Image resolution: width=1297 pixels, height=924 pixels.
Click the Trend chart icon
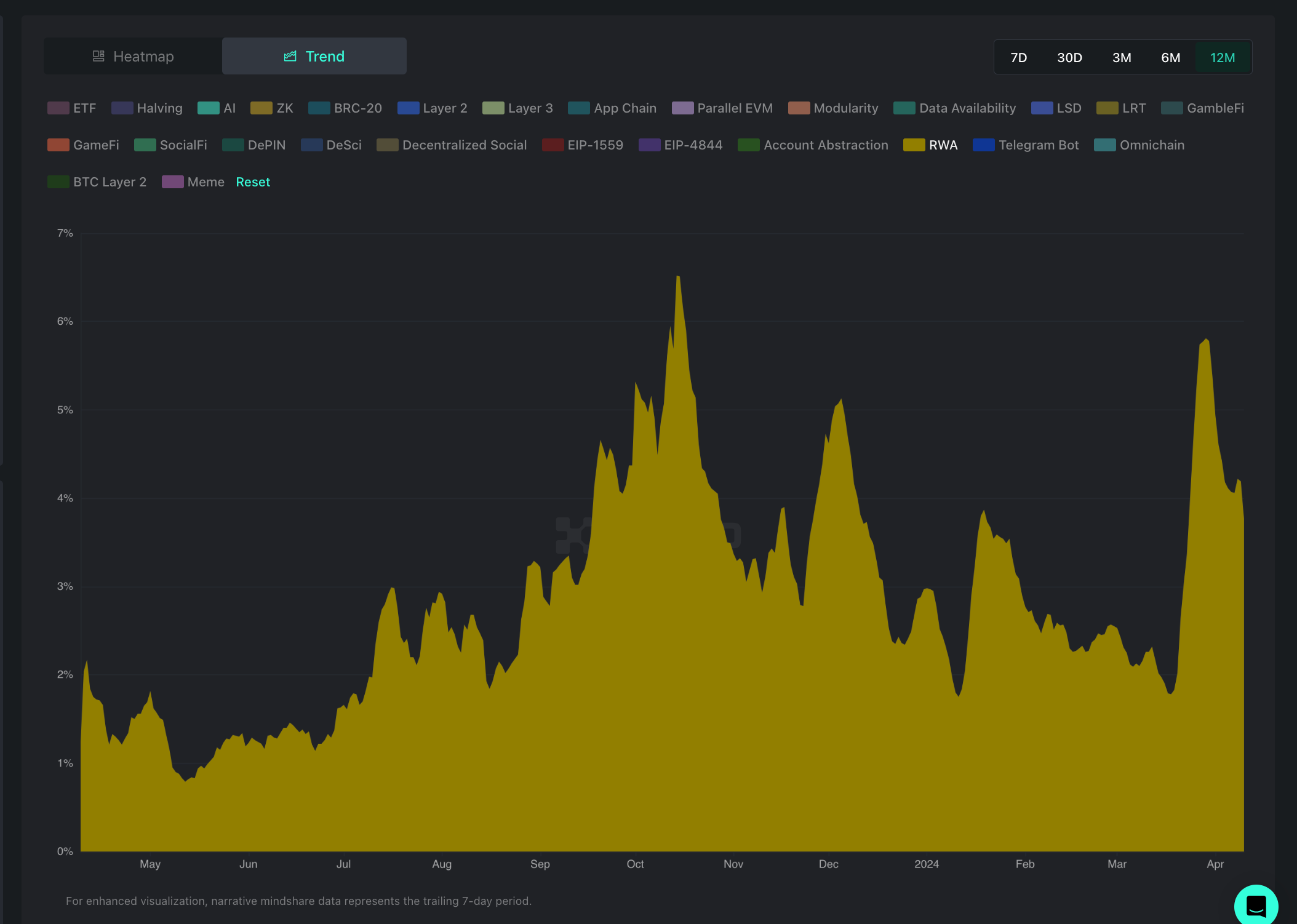[x=290, y=57]
